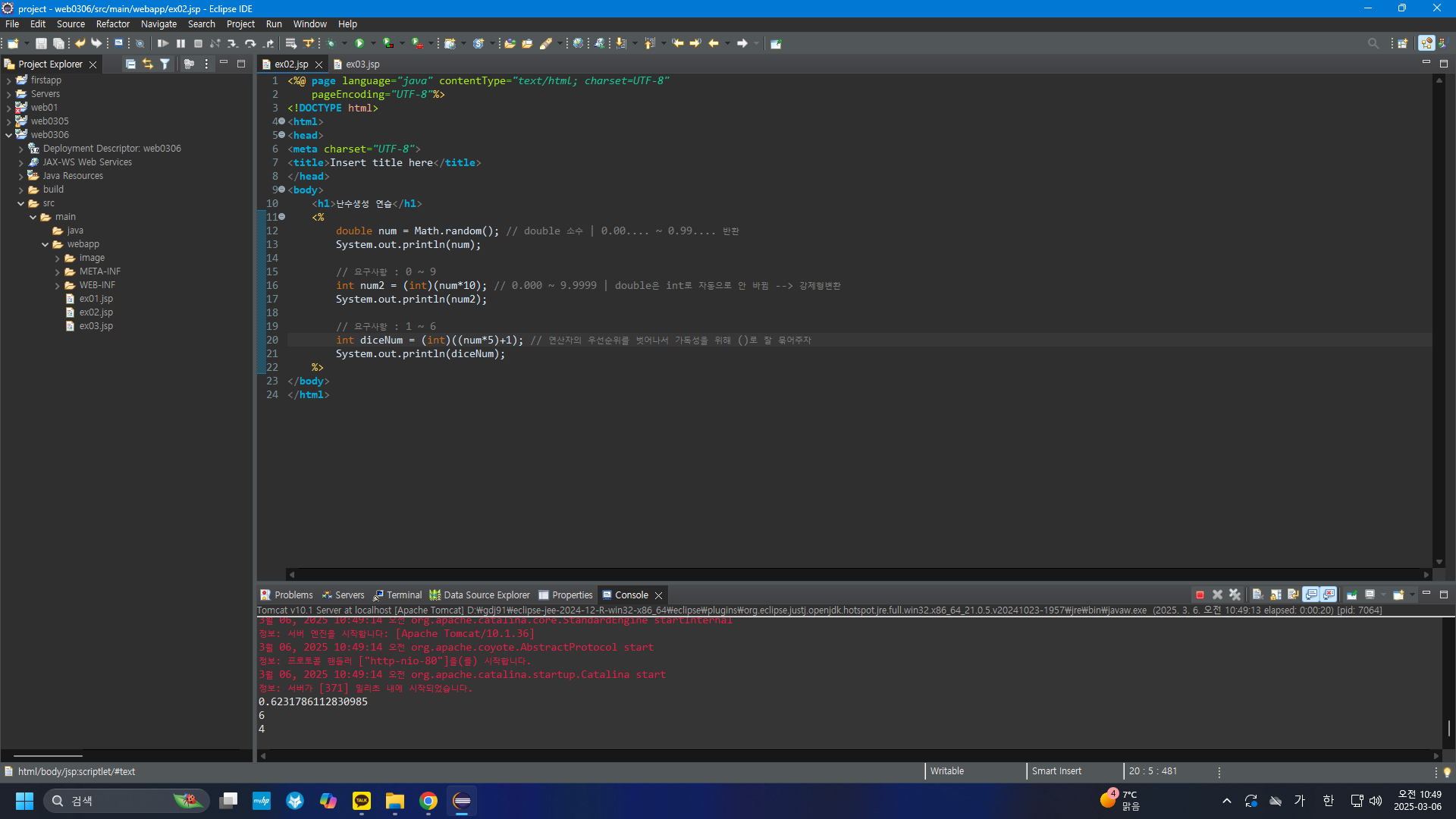Expand the Java Resources tree node
Screen dimensions: 1456x819
click(21, 176)
